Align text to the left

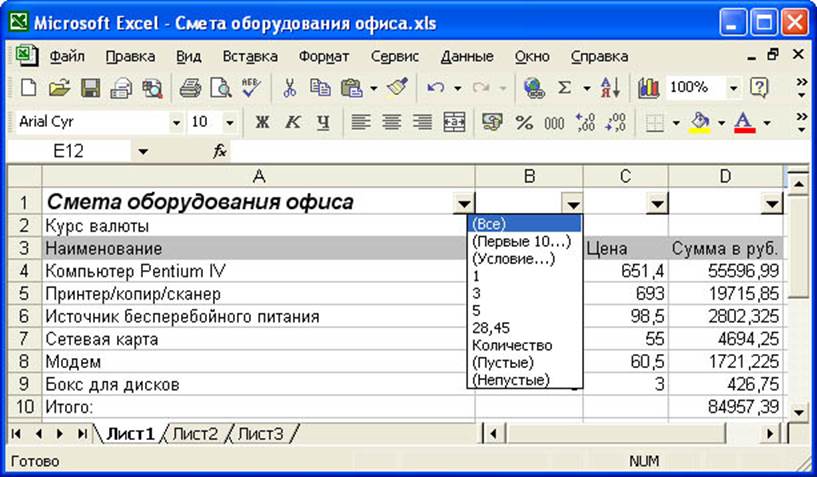tap(361, 123)
